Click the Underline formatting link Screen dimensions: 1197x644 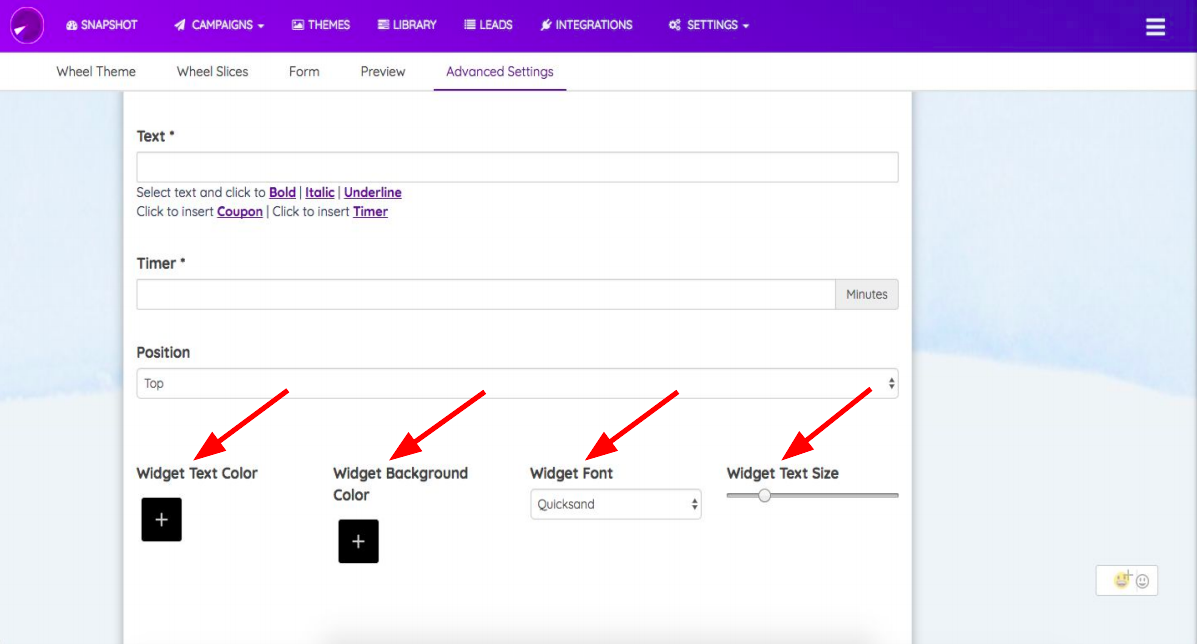373,192
